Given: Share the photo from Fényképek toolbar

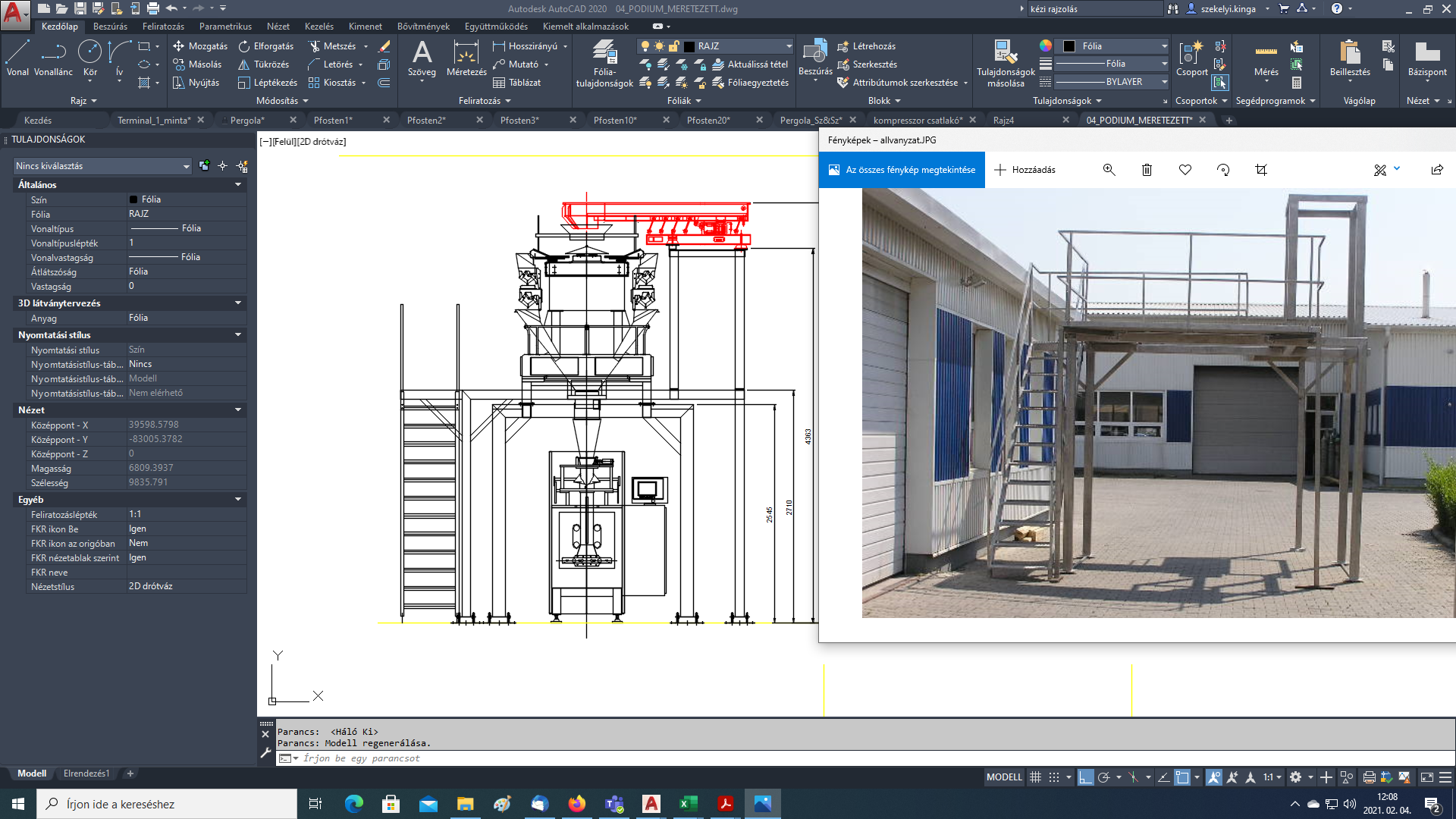Looking at the screenshot, I should coord(1437,170).
